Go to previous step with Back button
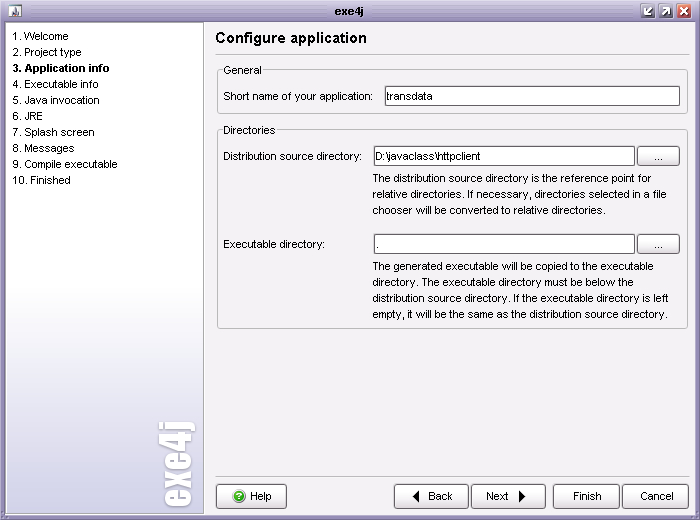 pyautogui.click(x=431, y=496)
